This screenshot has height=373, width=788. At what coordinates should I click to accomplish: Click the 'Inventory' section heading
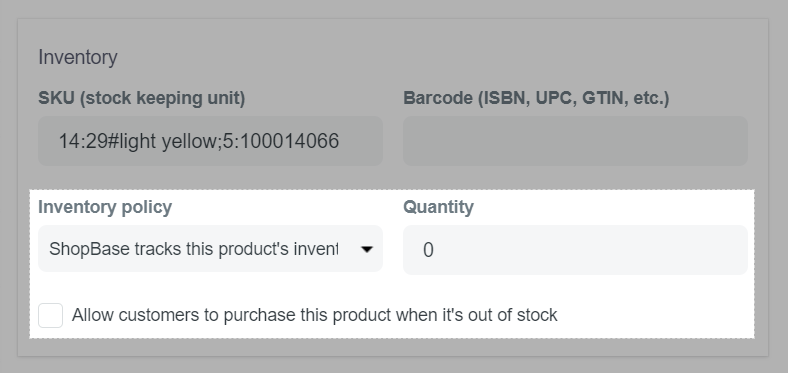78,57
